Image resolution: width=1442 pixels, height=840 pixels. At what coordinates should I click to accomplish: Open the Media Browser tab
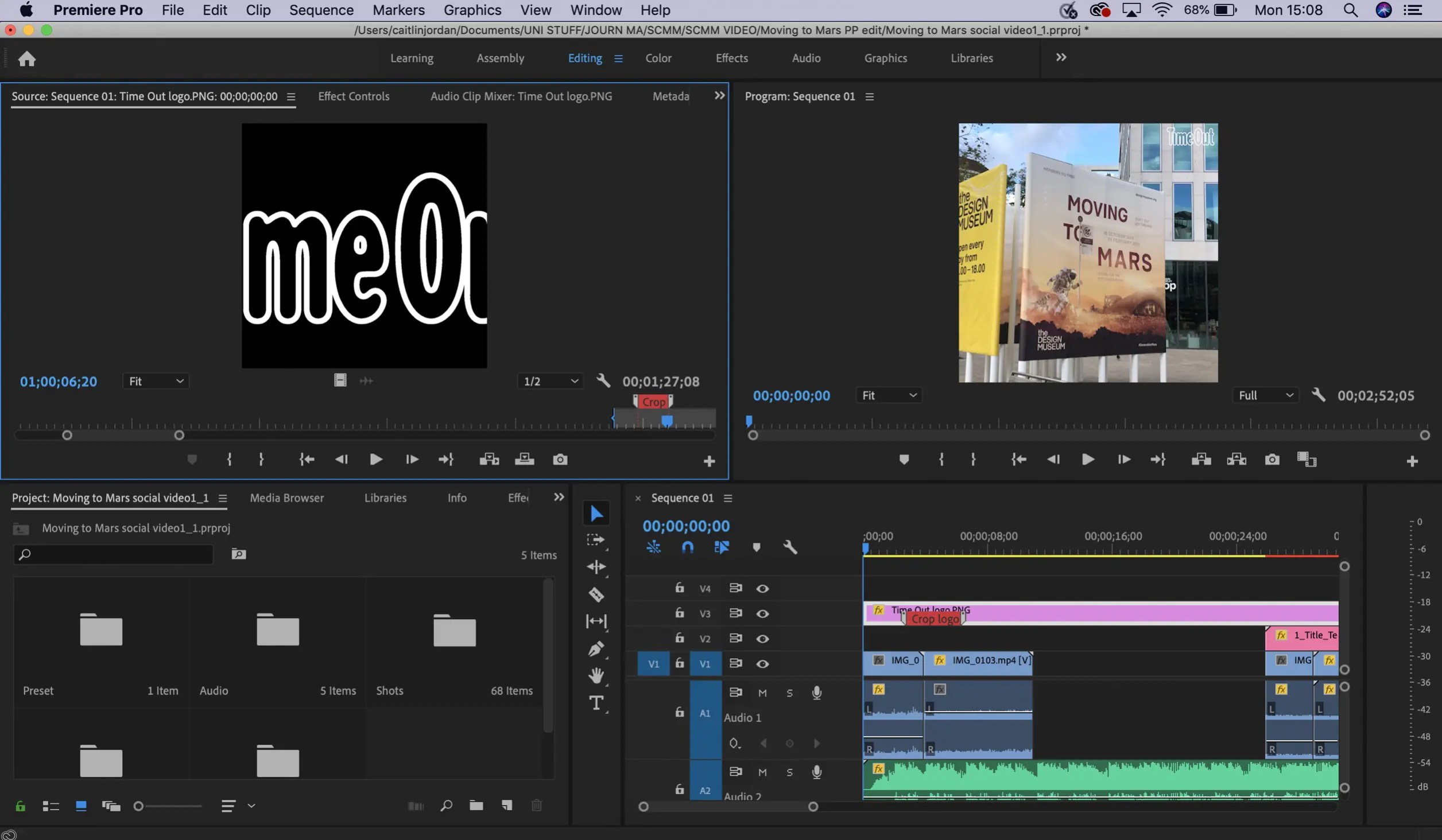pyautogui.click(x=286, y=497)
